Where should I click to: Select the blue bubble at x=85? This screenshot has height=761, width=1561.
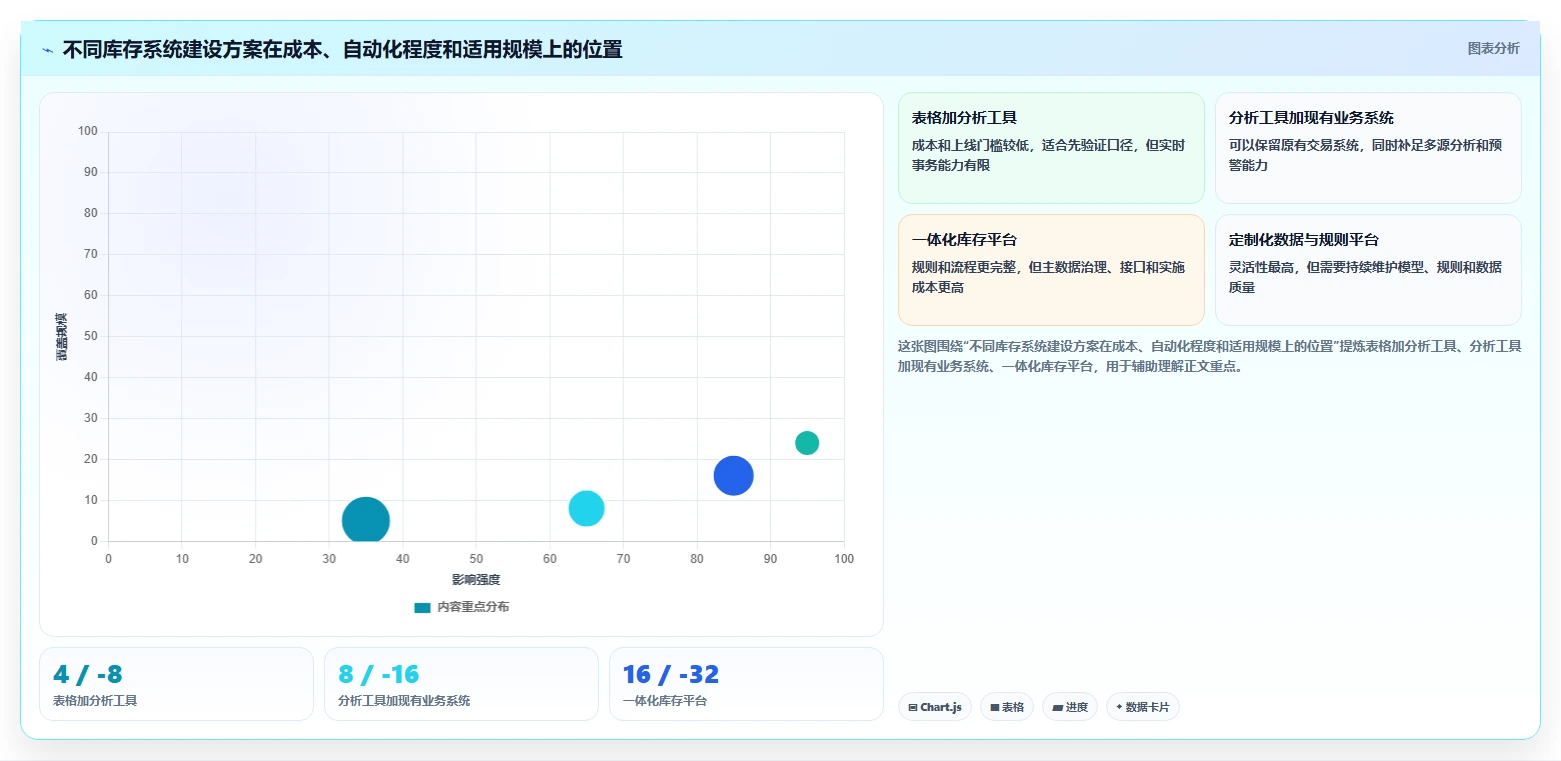734,475
